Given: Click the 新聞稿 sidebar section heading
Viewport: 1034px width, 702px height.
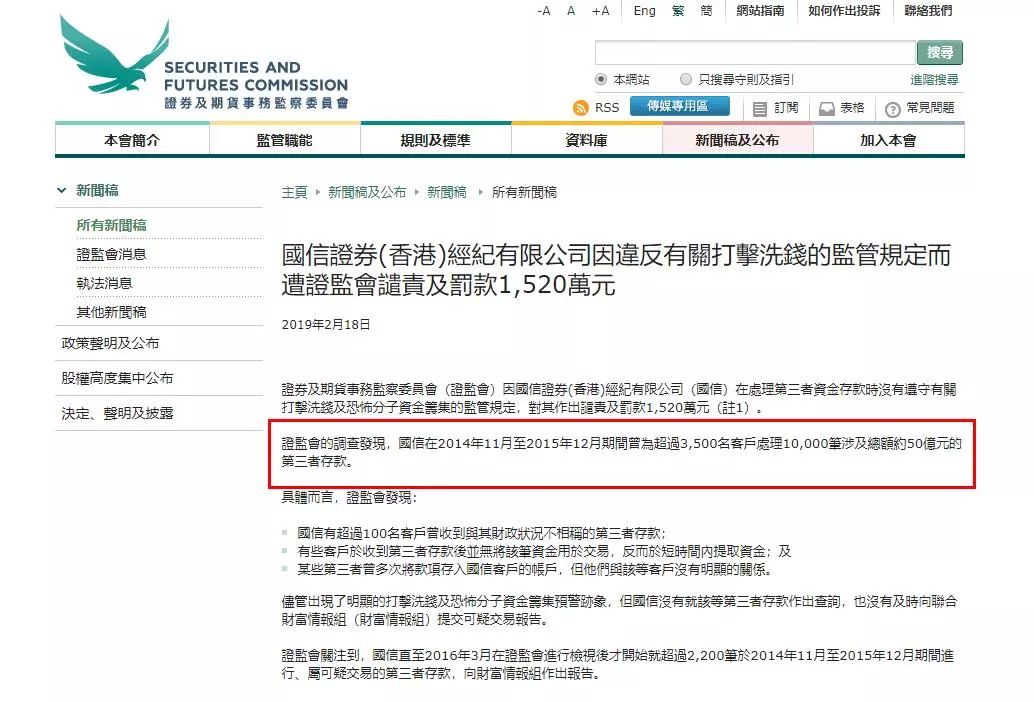Looking at the screenshot, I should pyautogui.click(x=98, y=190).
